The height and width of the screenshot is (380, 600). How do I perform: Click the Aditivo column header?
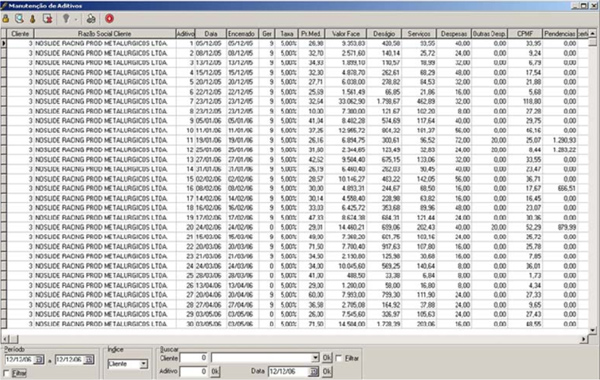[x=186, y=34]
